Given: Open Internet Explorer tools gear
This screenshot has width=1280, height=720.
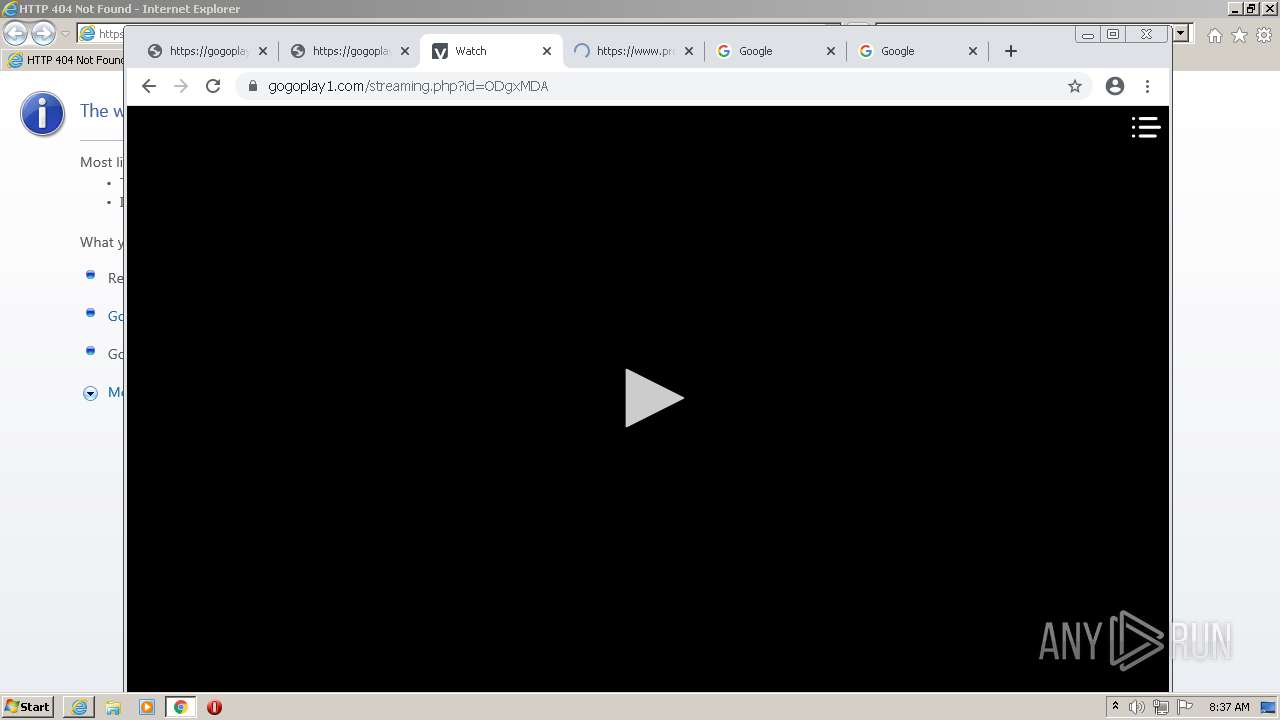Looking at the screenshot, I should click(1264, 35).
